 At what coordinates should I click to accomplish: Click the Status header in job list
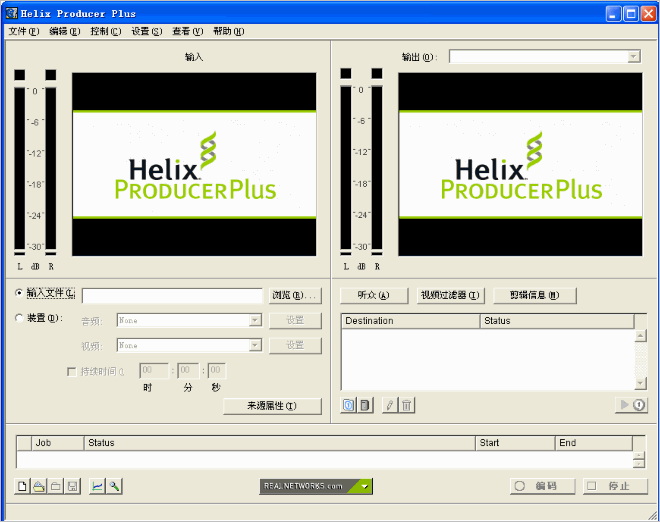pyautogui.click(x=280, y=443)
